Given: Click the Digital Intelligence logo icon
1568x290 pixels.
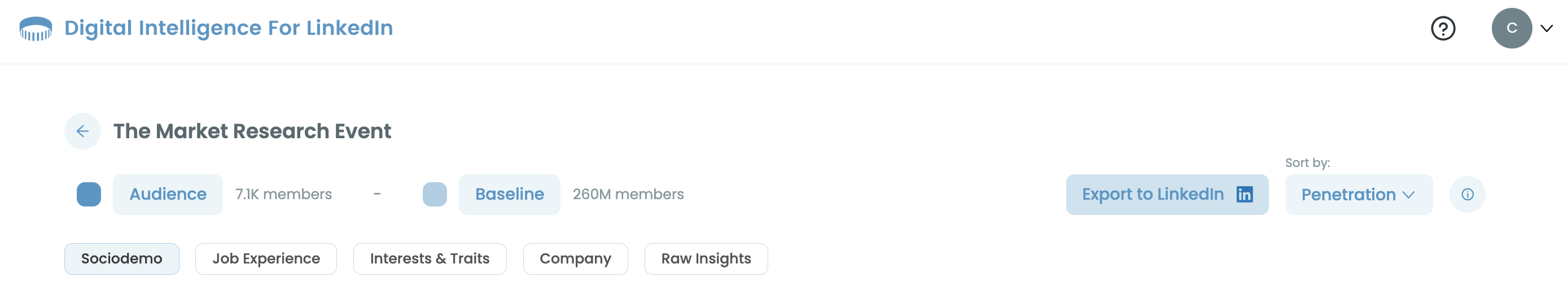Looking at the screenshot, I should tap(36, 29).
